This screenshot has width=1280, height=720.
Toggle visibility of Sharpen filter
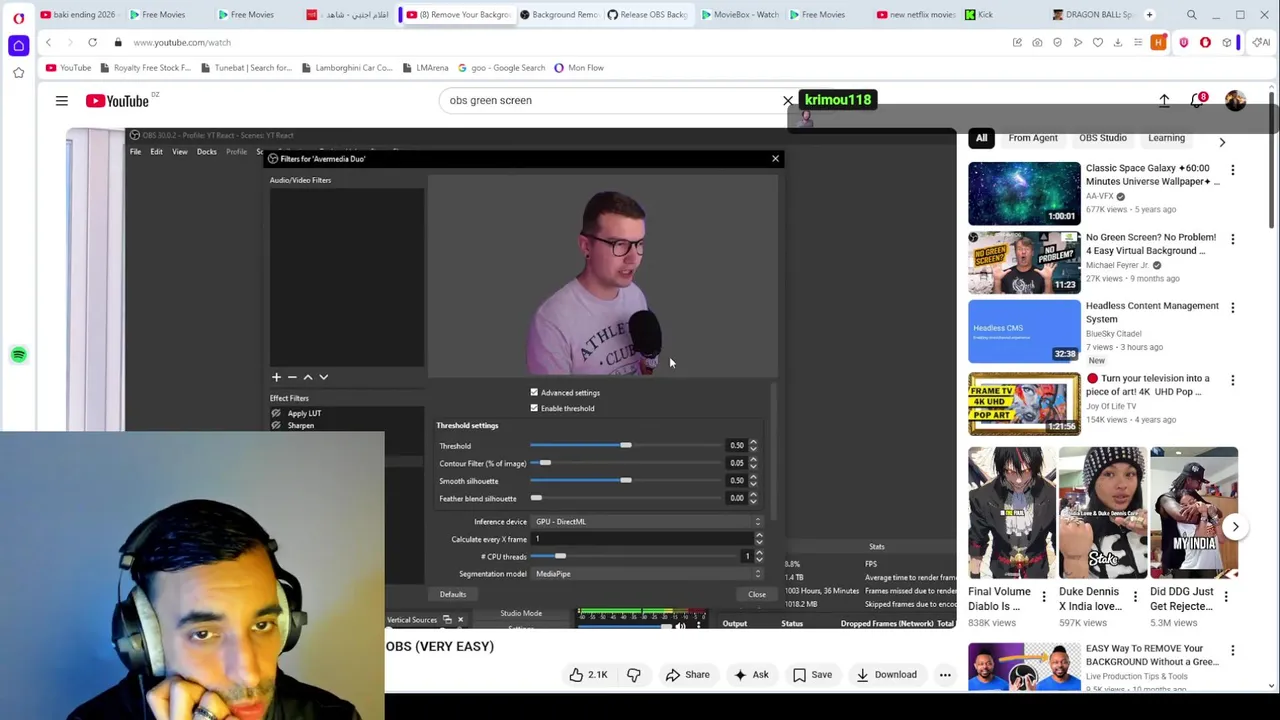(x=276, y=426)
